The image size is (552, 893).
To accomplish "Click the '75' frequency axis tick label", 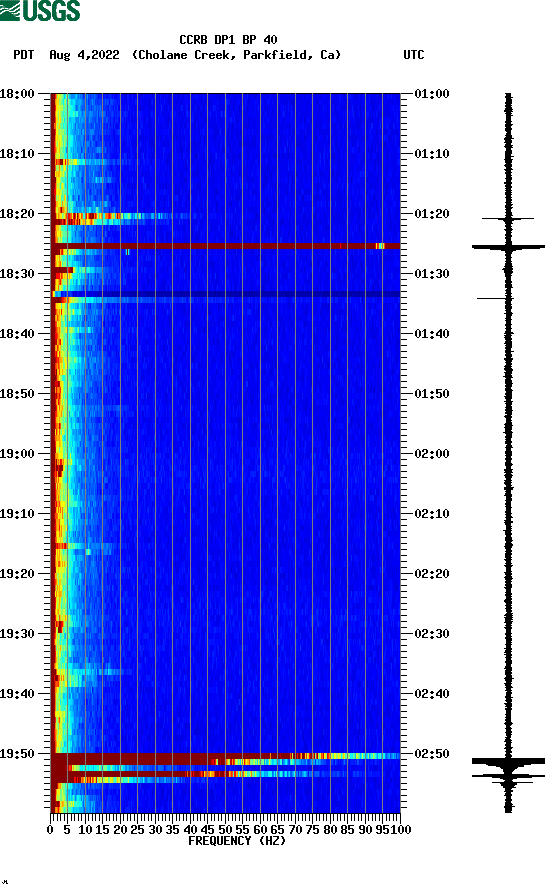I will click(x=313, y=830).
